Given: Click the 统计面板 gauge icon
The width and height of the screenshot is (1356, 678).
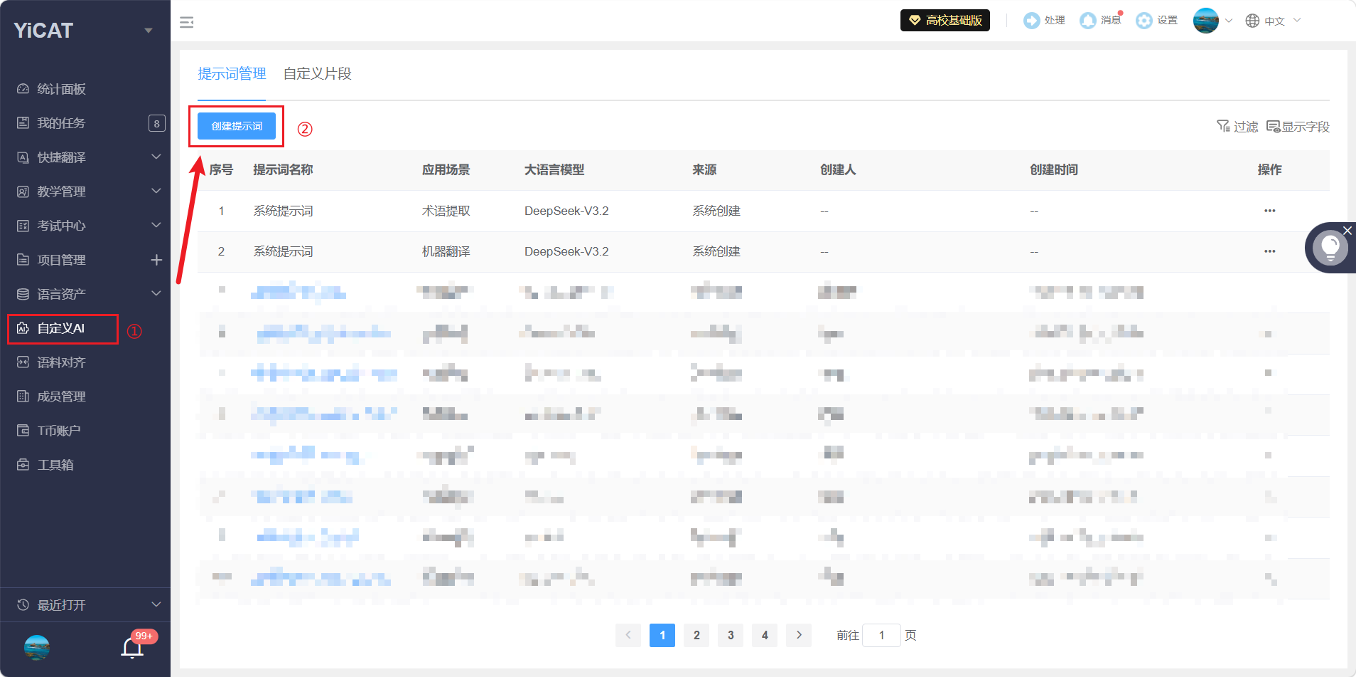Looking at the screenshot, I should 23,89.
